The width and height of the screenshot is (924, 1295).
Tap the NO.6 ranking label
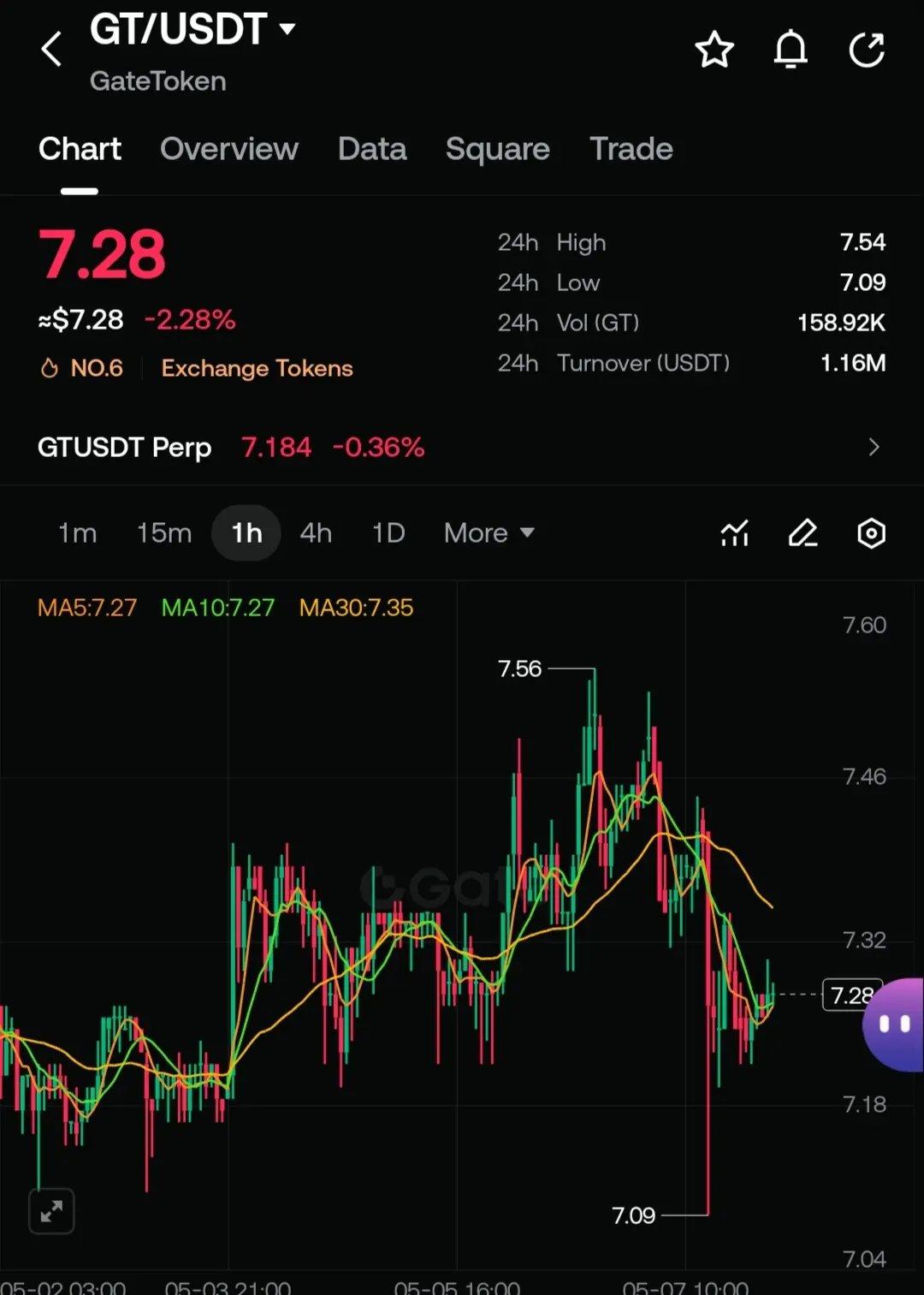(x=97, y=368)
